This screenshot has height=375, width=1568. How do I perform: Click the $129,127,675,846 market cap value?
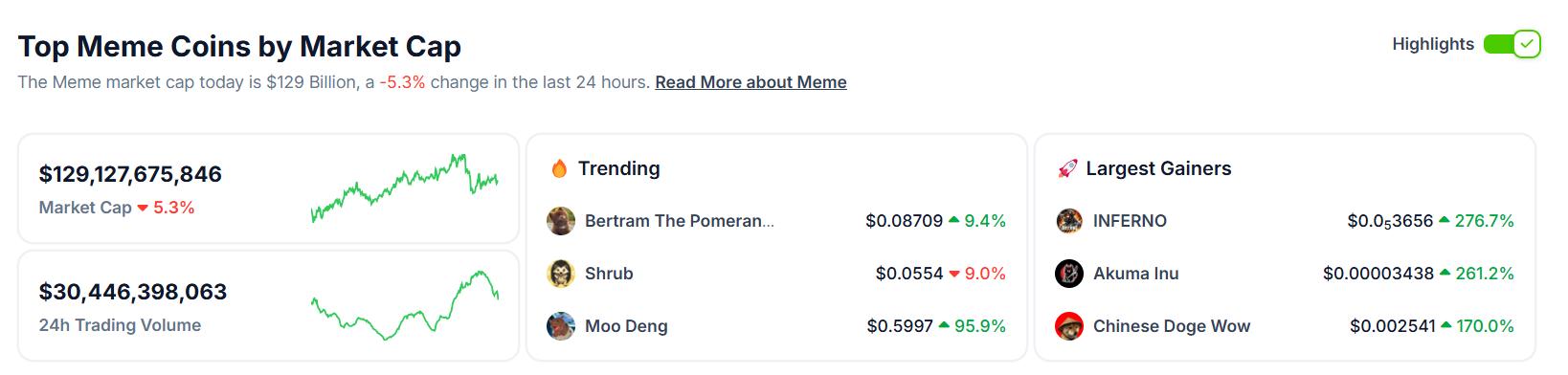tap(130, 174)
